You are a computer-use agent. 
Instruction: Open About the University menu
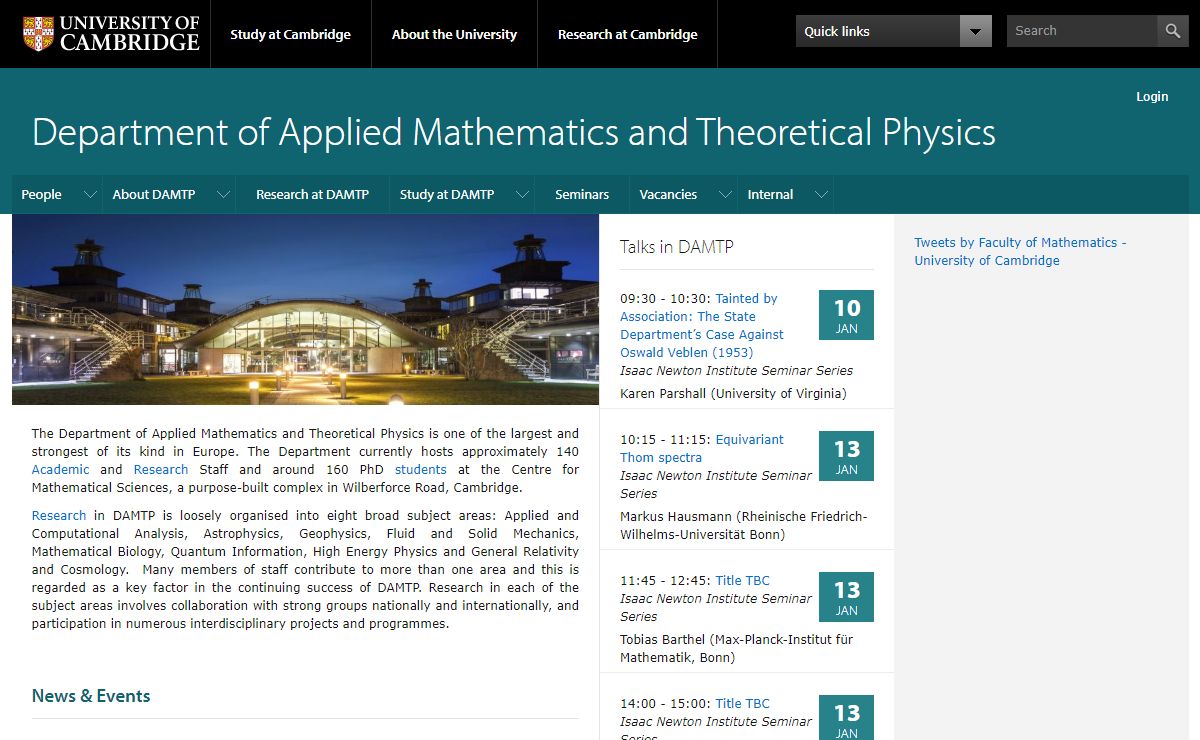454,34
